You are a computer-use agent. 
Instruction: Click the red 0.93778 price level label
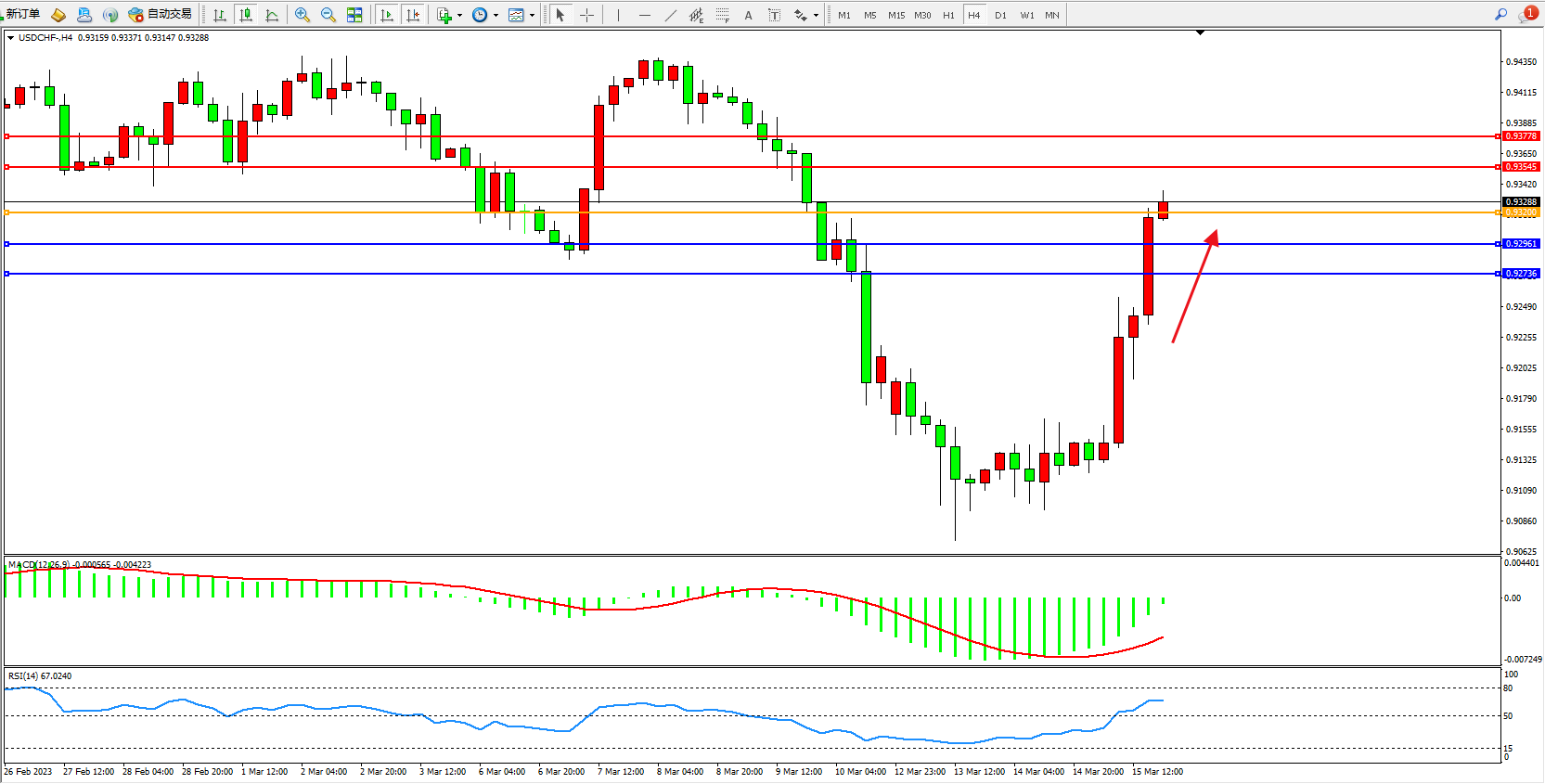pos(1521,136)
